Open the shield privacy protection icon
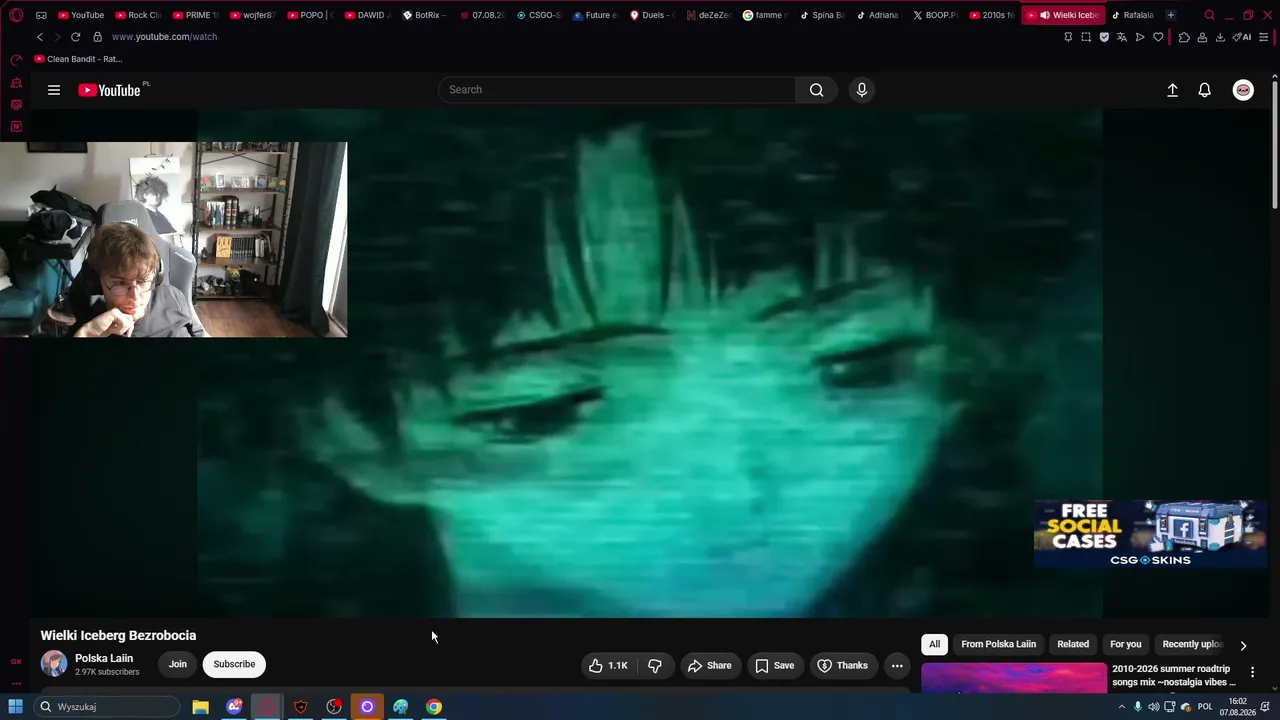Screen dimensions: 1280x720 point(1104,37)
